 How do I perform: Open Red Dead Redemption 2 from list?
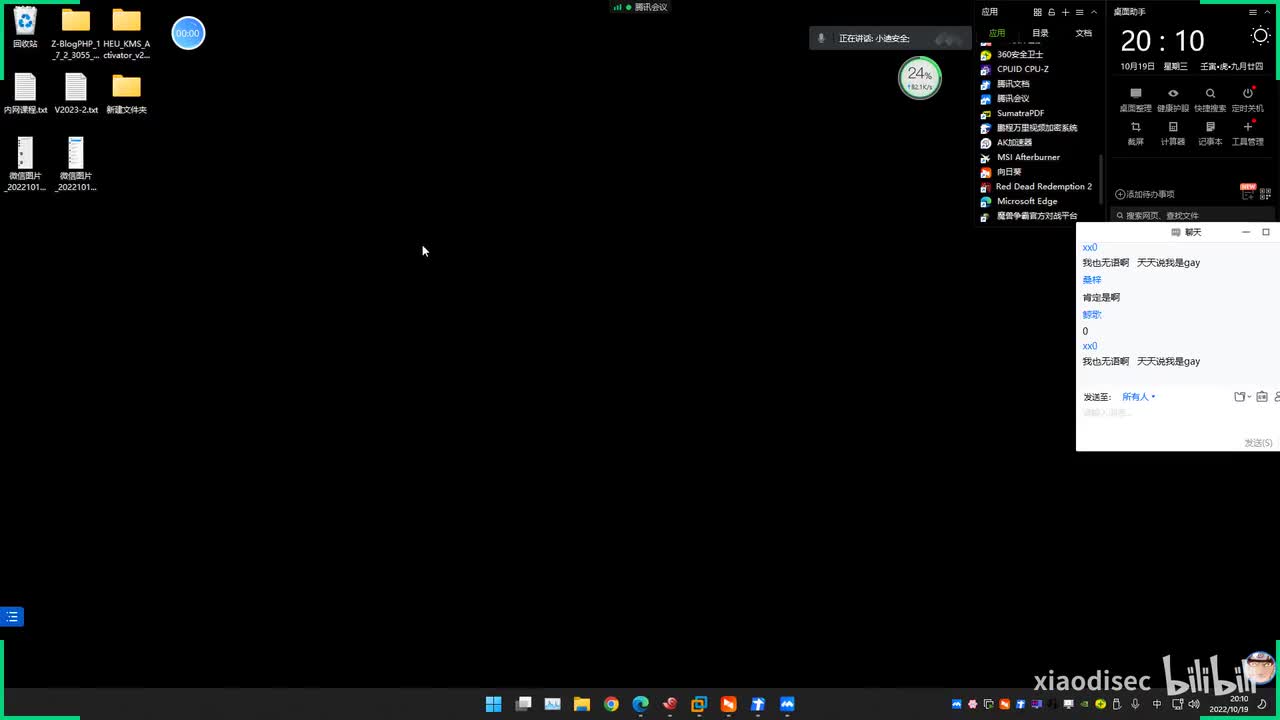(1036, 186)
